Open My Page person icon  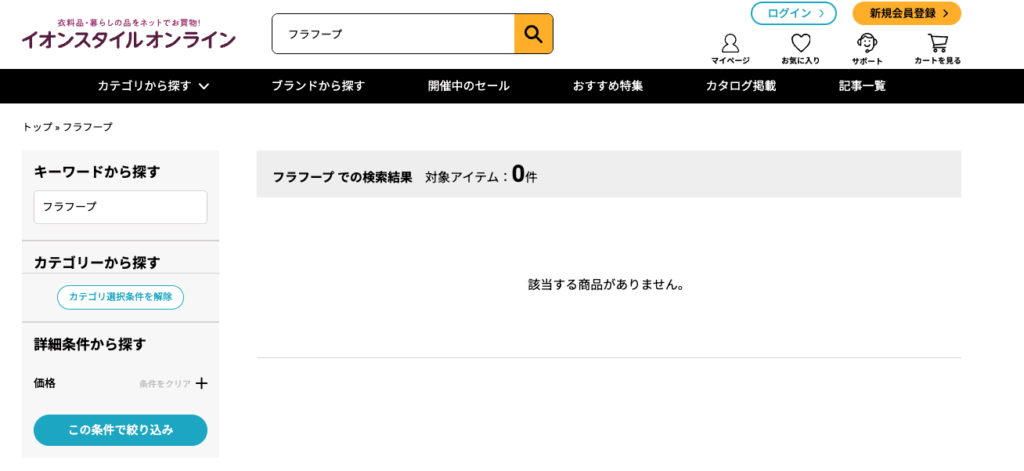730,47
